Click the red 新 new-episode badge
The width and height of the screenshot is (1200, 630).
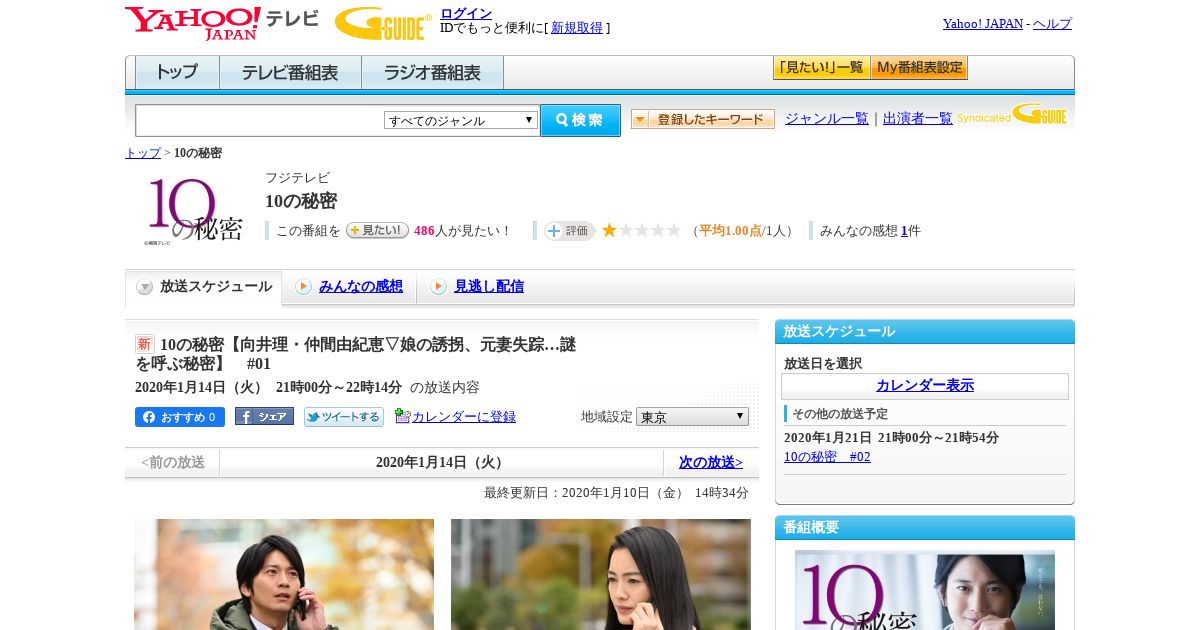click(x=145, y=344)
